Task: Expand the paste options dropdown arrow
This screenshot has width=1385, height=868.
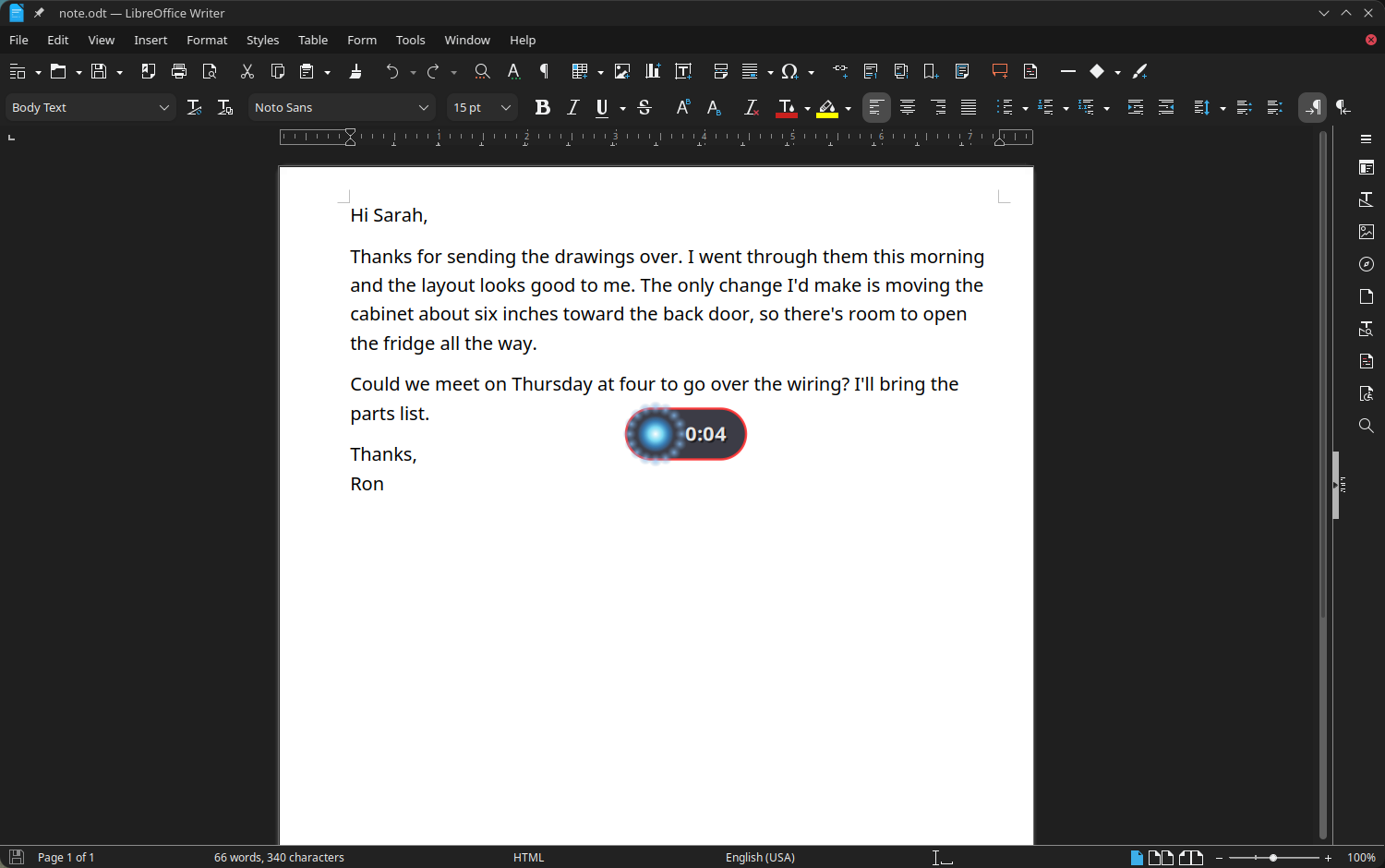Action: pyautogui.click(x=328, y=72)
